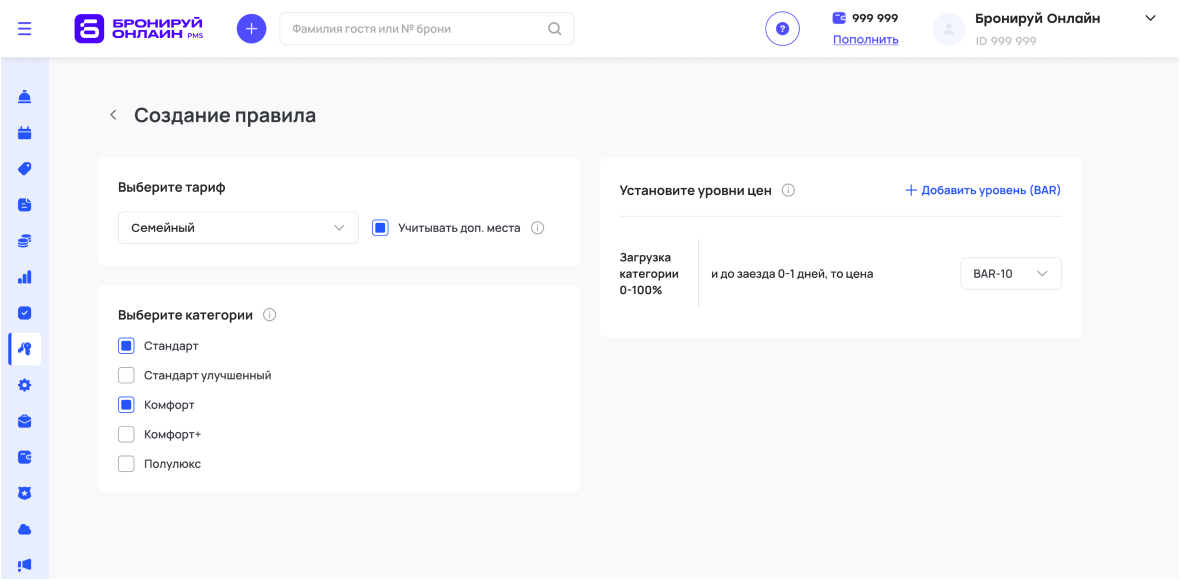This screenshot has height=580, width=1180.
Task: Click Добавить уровень (BAR) button
Action: [x=983, y=190]
